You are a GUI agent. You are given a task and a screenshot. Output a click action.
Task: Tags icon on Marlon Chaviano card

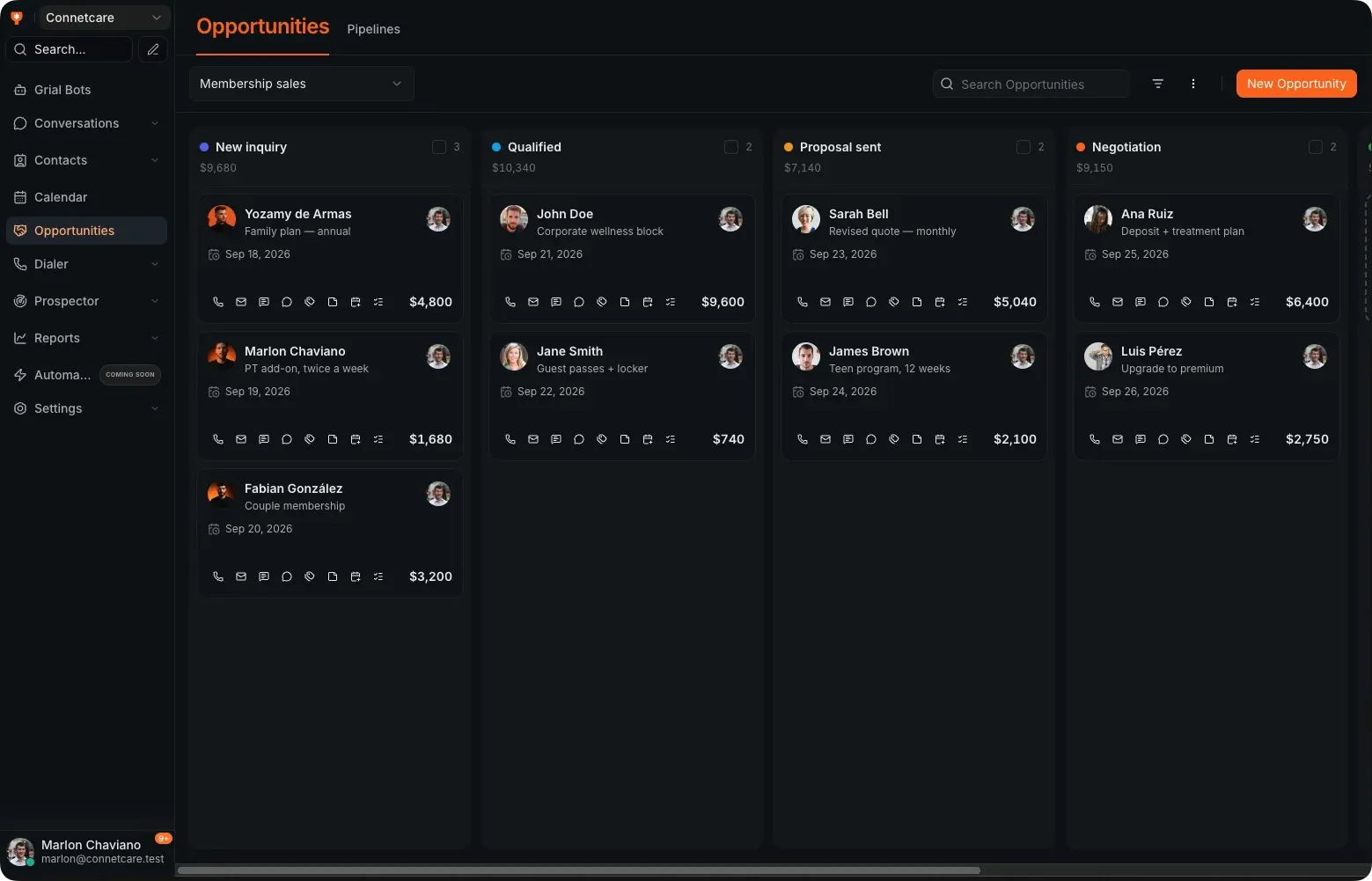310,439
